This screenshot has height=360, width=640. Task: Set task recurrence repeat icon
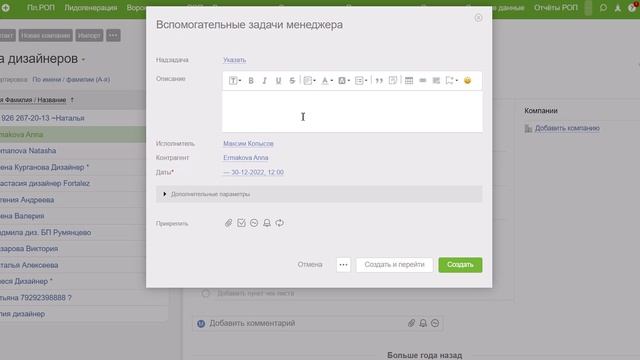(x=280, y=223)
